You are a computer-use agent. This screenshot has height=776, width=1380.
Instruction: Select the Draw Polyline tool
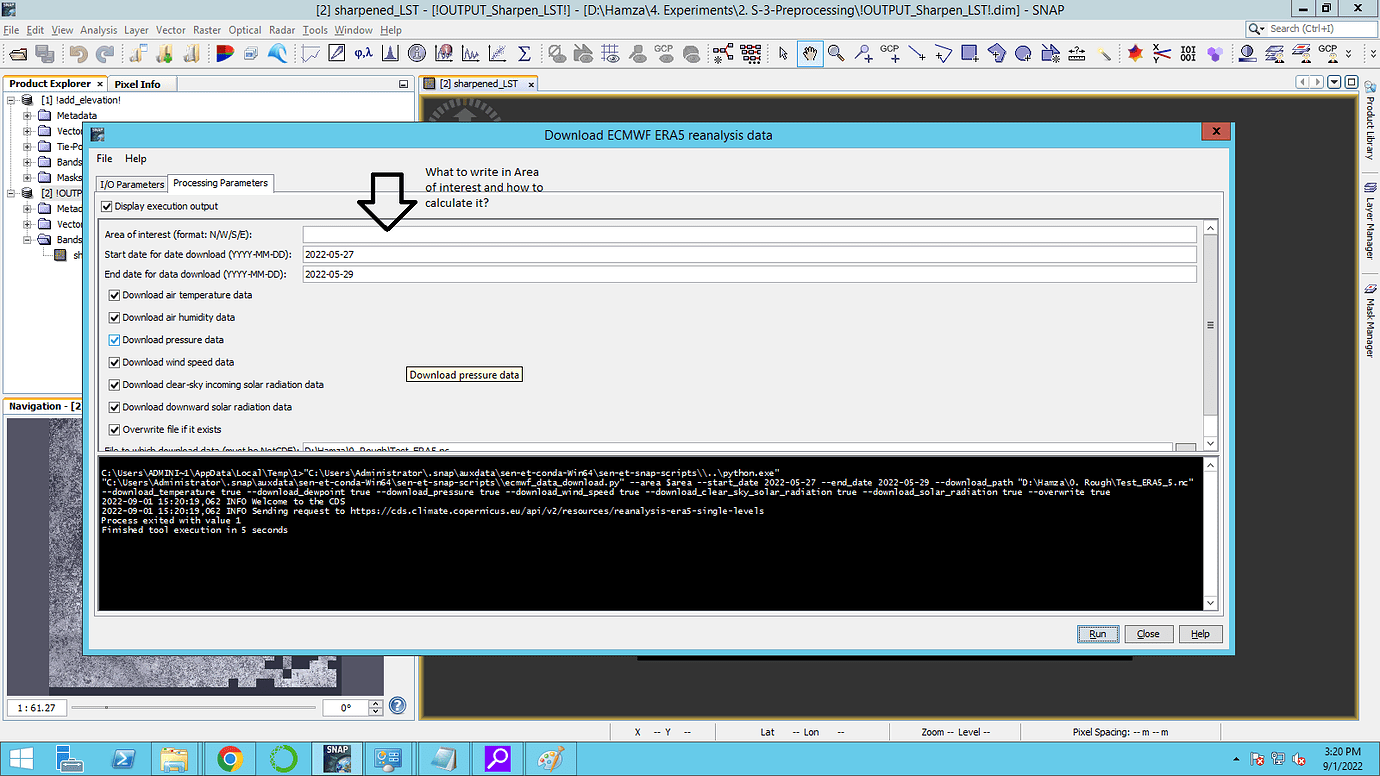943,54
